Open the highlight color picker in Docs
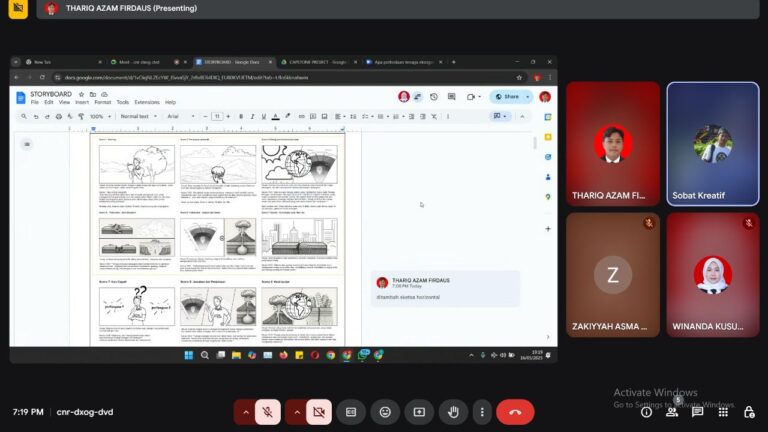Viewport: 768px width, 432px height. [x=288, y=117]
